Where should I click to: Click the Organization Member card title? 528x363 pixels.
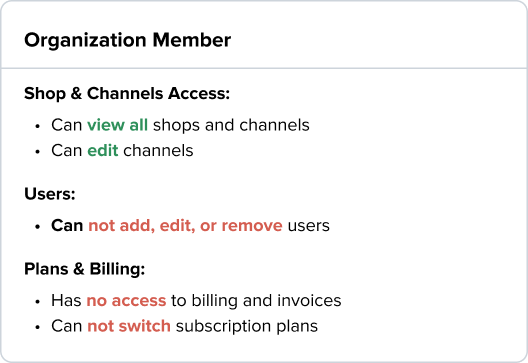coord(127,40)
